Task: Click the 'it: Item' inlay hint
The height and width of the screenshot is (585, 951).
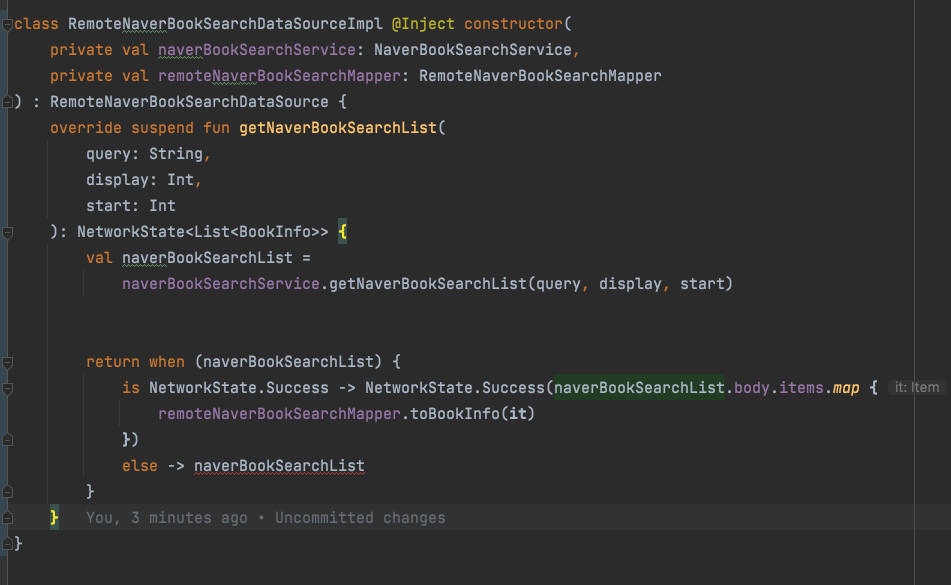Action: (x=916, y=387)
